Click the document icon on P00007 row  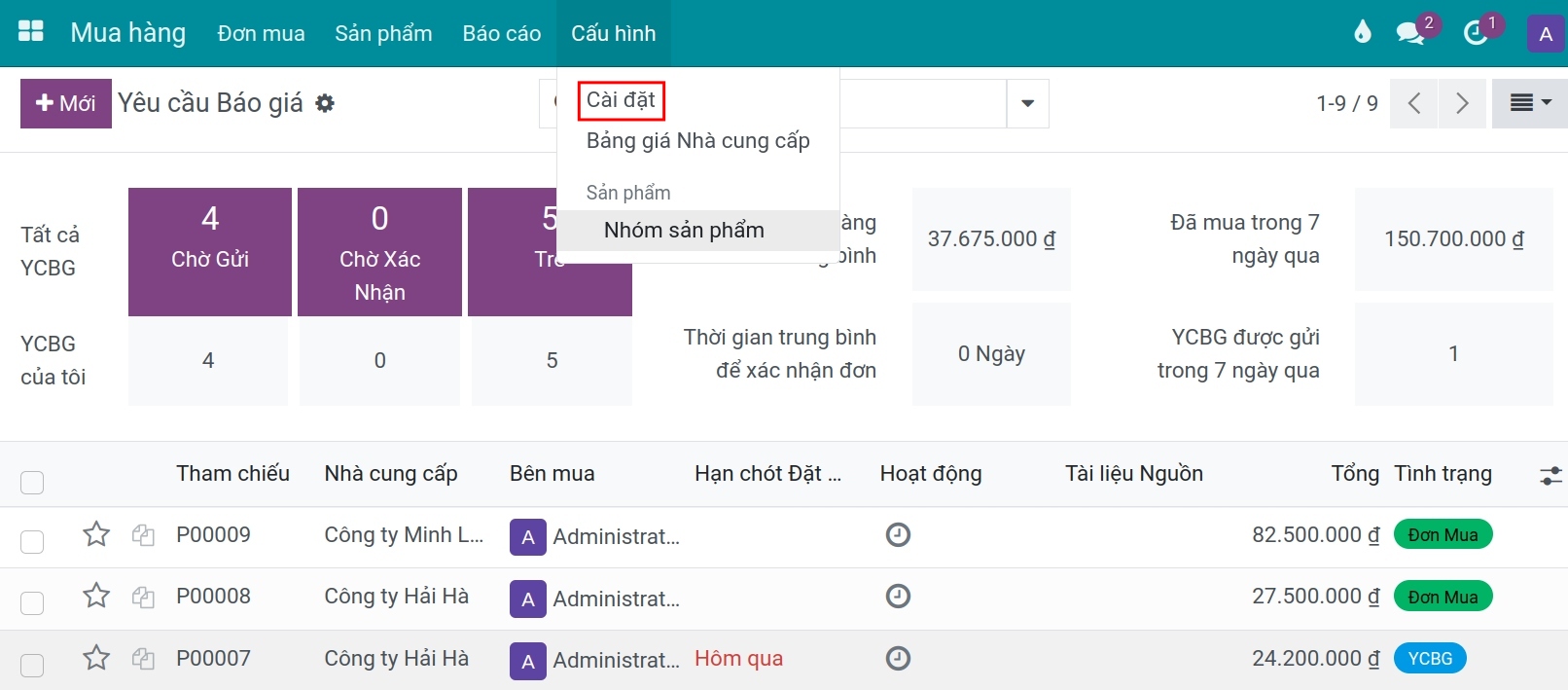pos(143,659)
